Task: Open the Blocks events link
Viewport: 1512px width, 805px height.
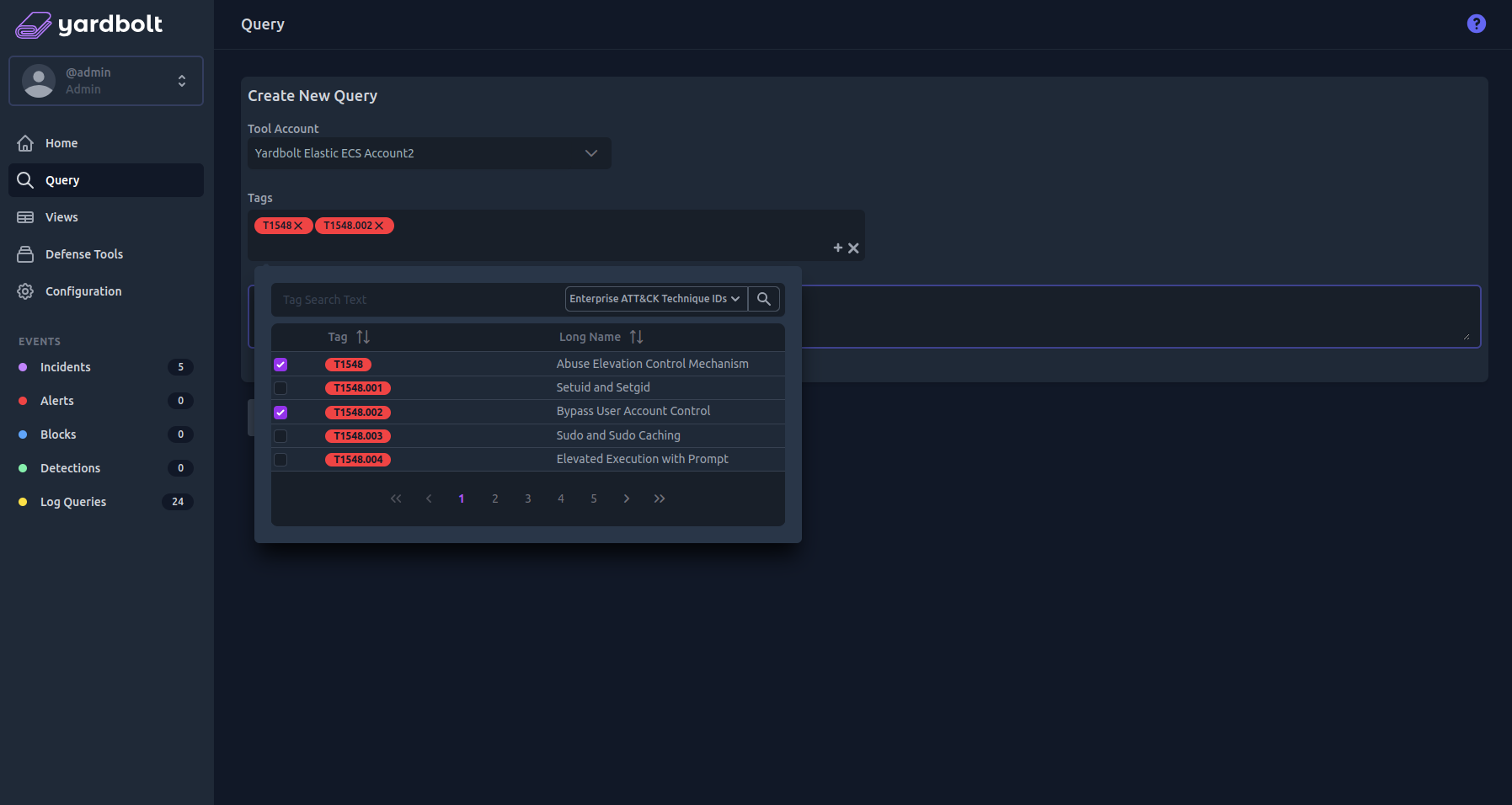Action: 106,434
